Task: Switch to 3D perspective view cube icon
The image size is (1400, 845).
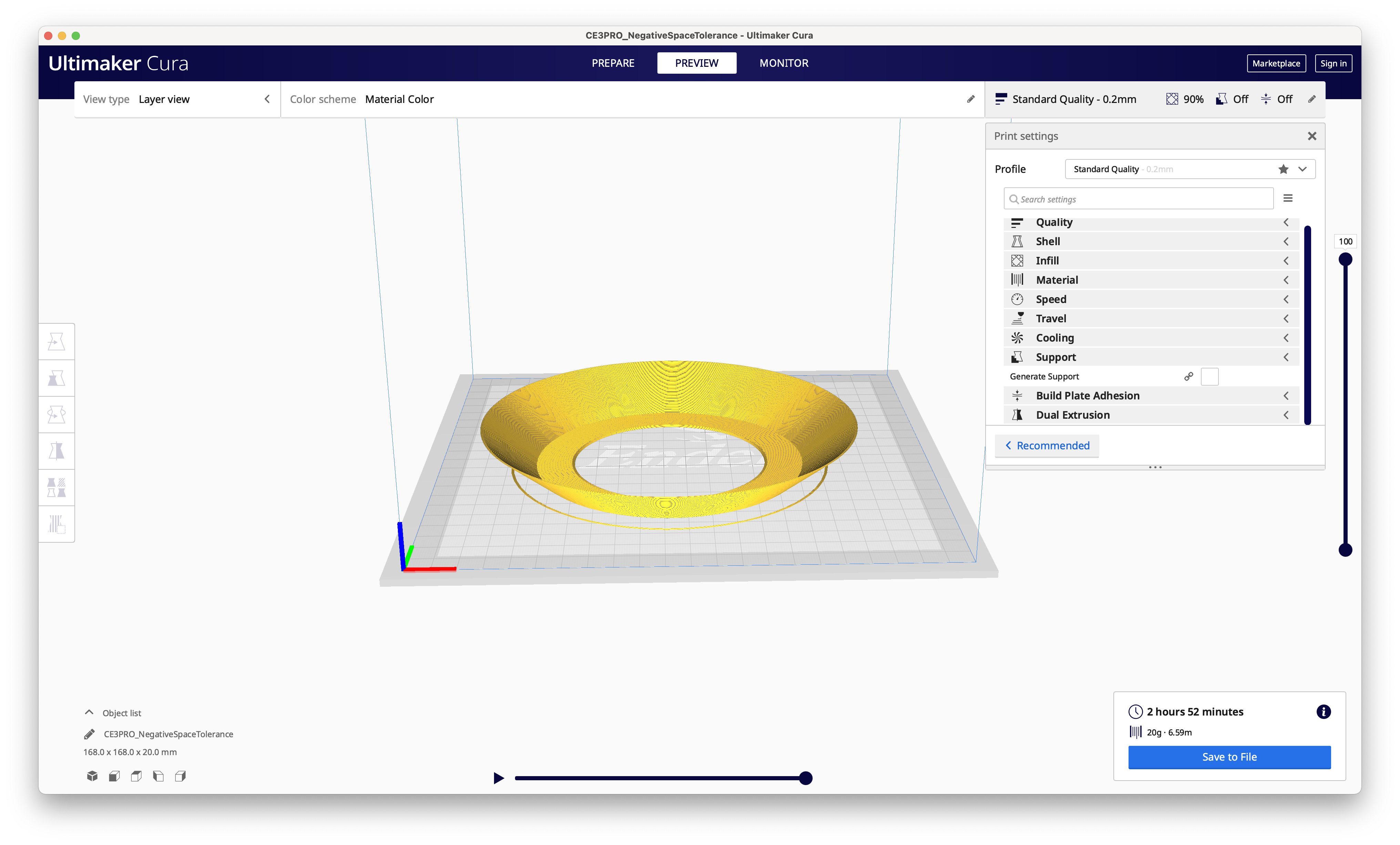Action: (92, 776)
